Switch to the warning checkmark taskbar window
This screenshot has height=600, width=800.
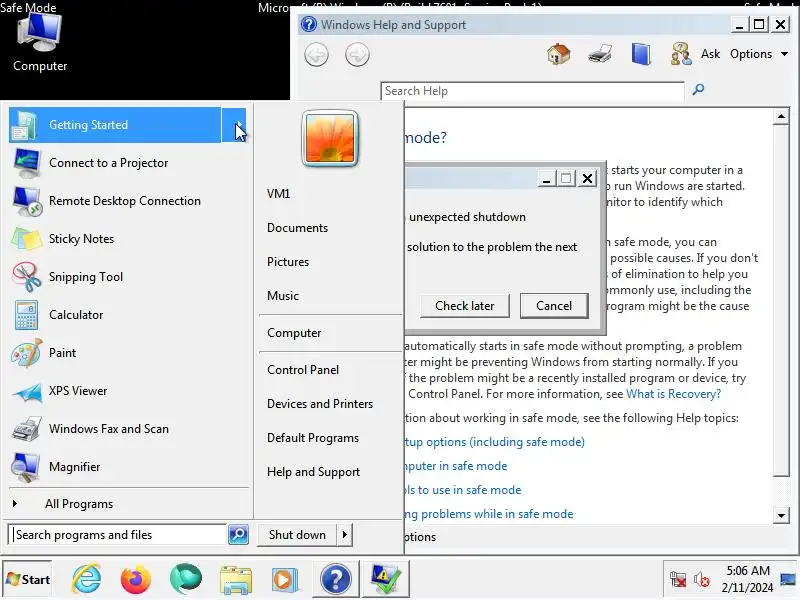point(385,580)
